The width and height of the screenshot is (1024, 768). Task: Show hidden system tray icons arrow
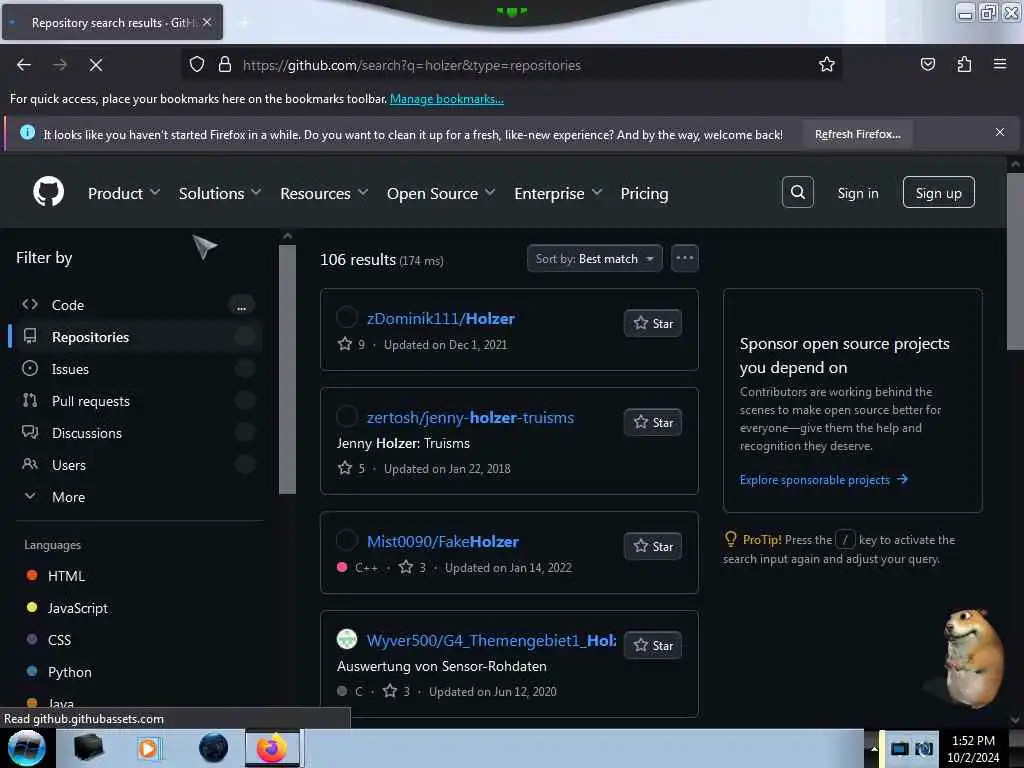point(874,748)
